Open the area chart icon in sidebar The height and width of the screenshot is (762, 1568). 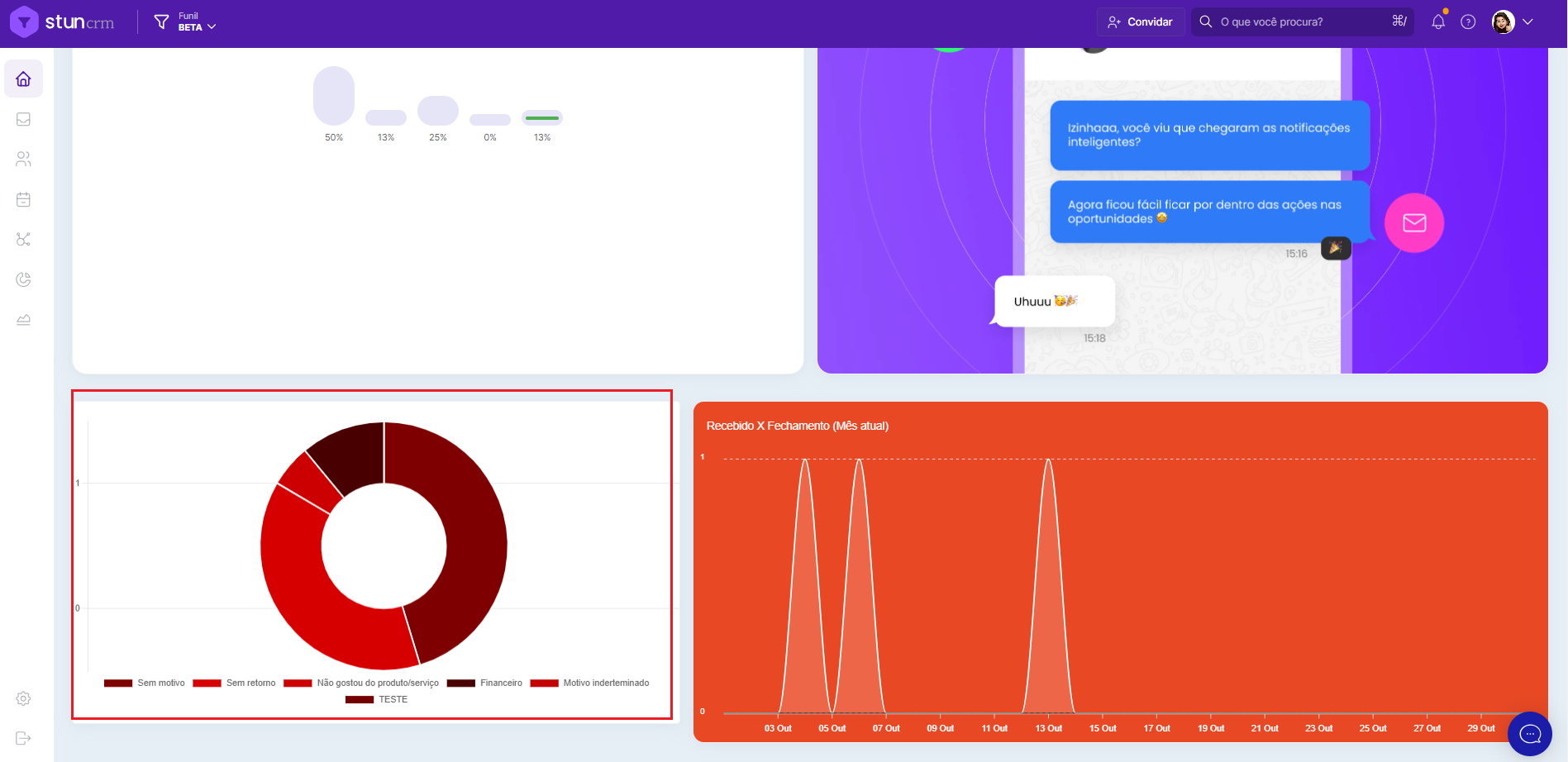click(x=23, y=320)
